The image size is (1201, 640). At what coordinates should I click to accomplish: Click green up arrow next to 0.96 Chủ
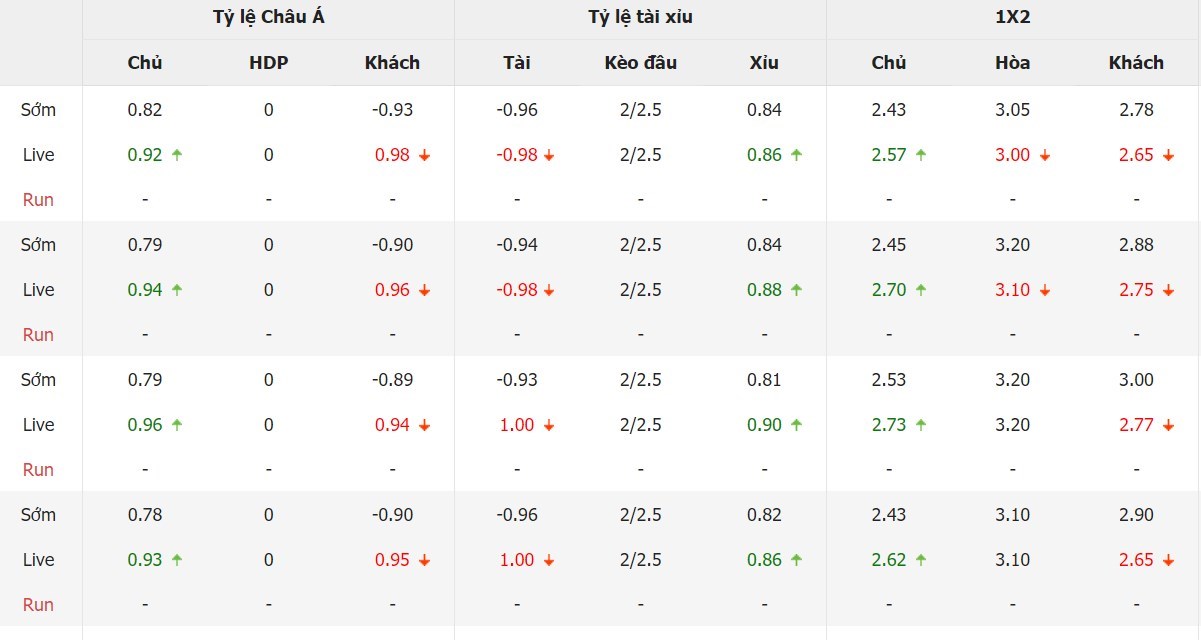pyautogui.click(x=177, y=425)
